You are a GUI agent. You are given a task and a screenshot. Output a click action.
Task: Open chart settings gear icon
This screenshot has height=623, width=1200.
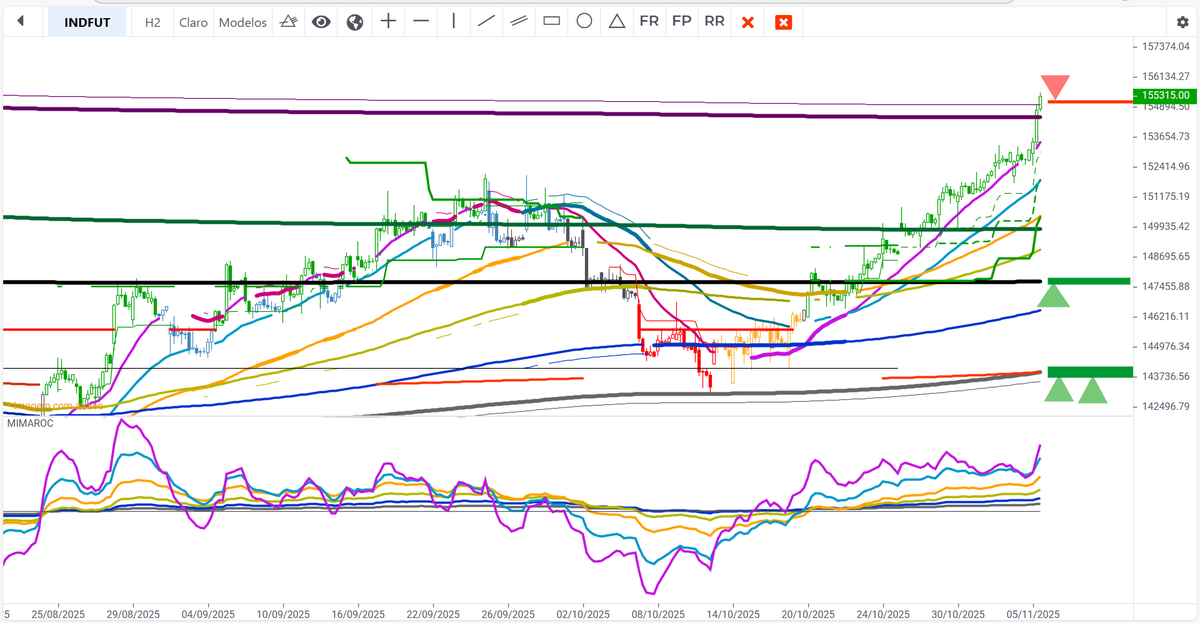[x=1183, y=22]
